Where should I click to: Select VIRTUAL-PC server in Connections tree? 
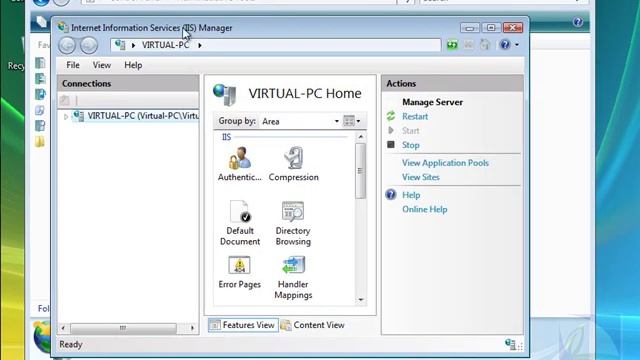tap(136, 116)
